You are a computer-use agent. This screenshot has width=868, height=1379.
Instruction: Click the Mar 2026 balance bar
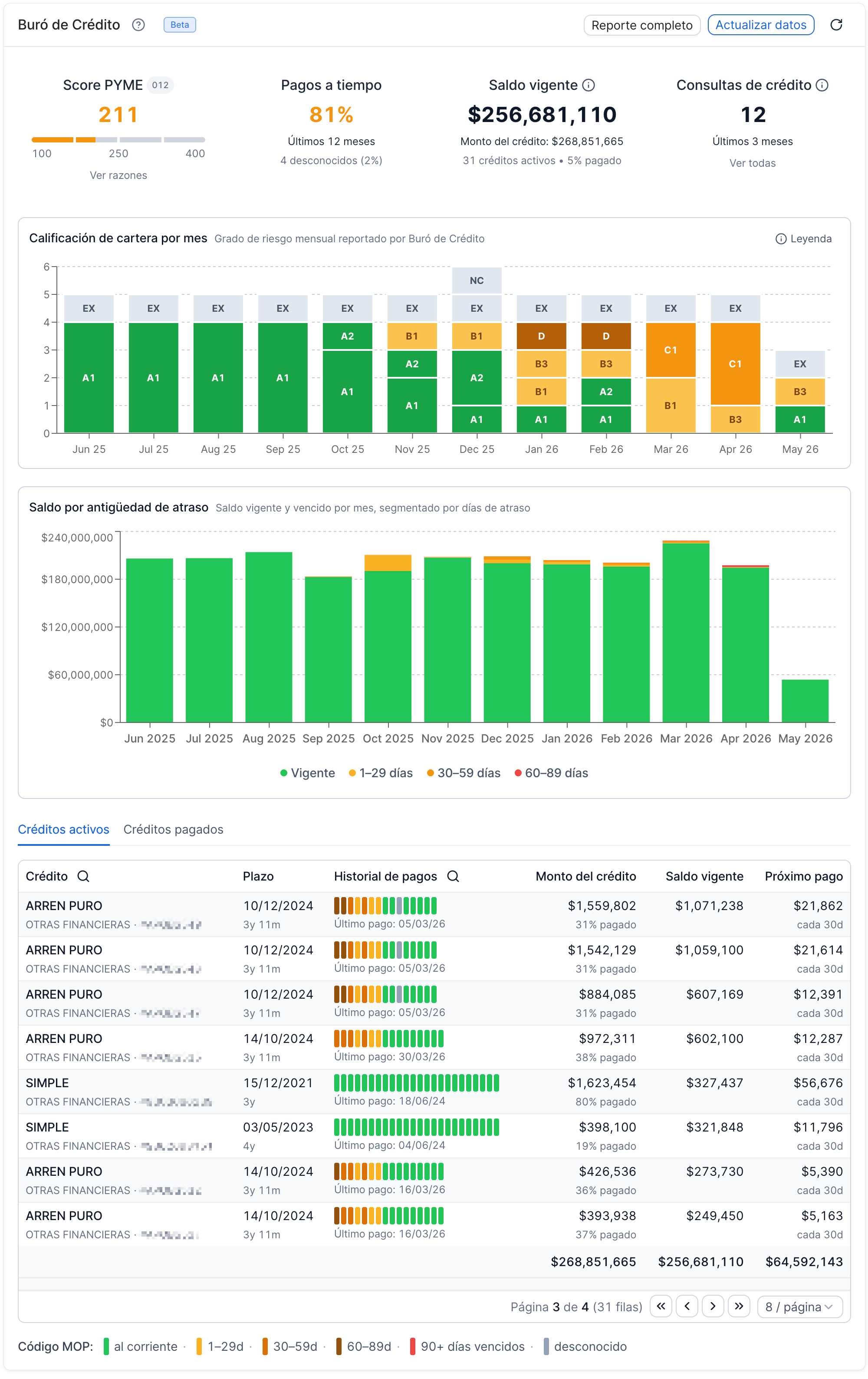click(x=685, y=631)
